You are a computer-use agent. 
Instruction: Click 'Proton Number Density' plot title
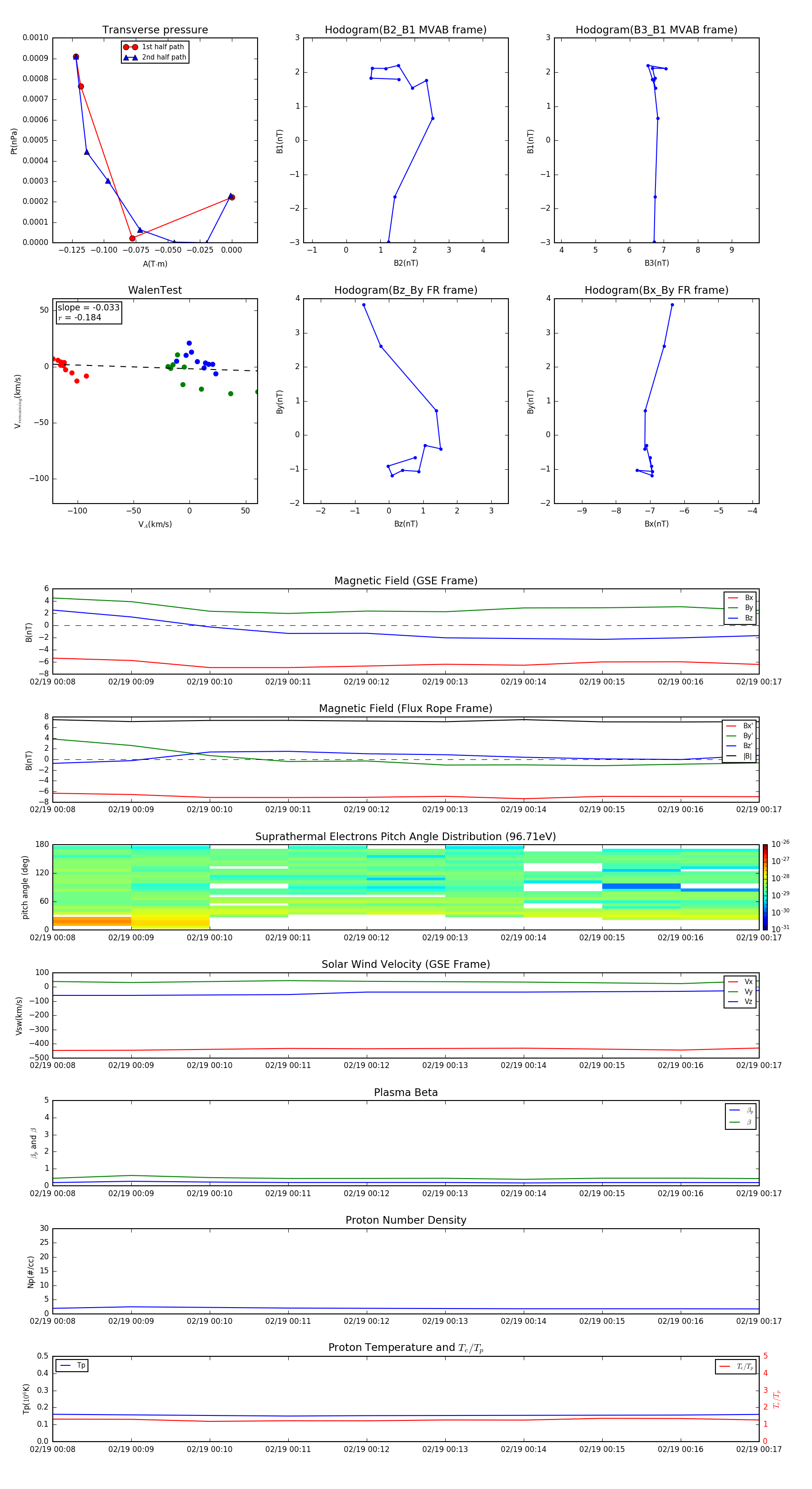click(406, 1220)
